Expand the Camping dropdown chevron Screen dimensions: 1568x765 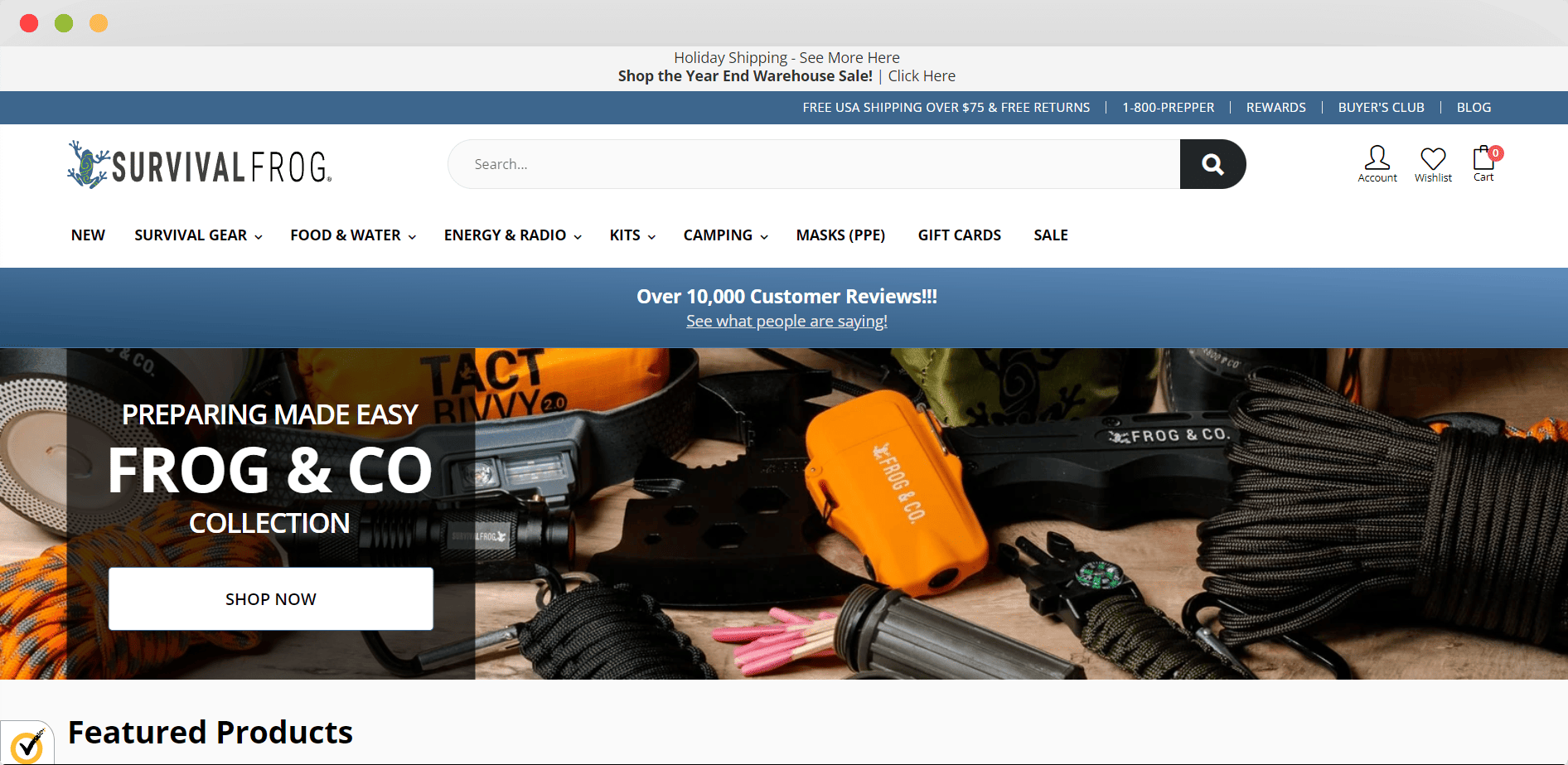(764, 237)
